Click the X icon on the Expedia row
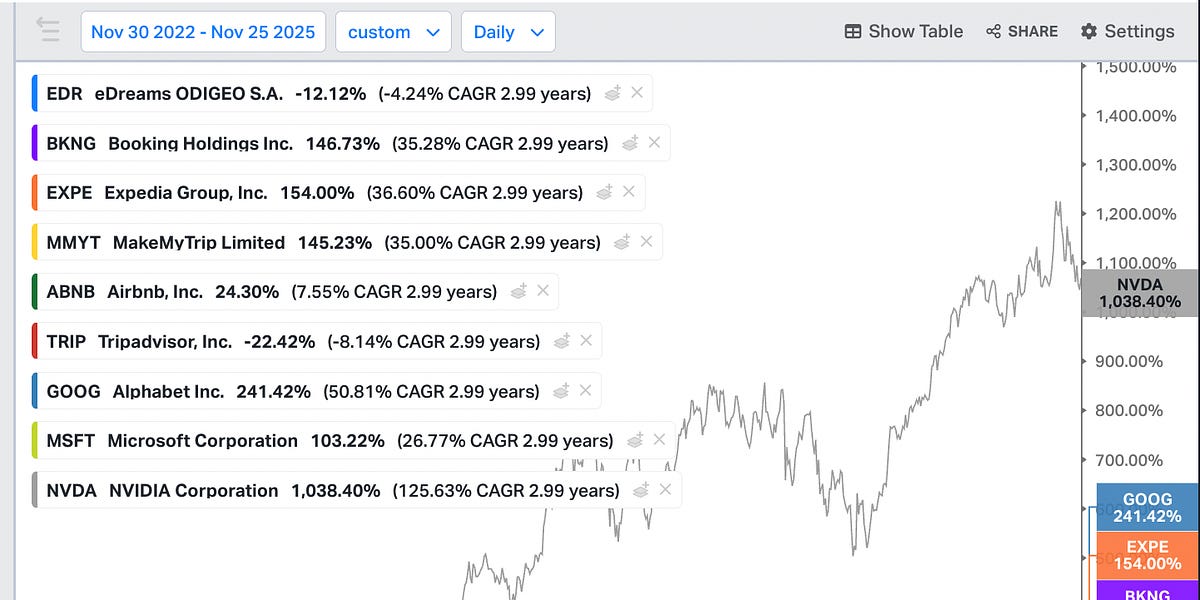Image resolution: width=1200 pixels, height=600 pixels. click(629, 192)
